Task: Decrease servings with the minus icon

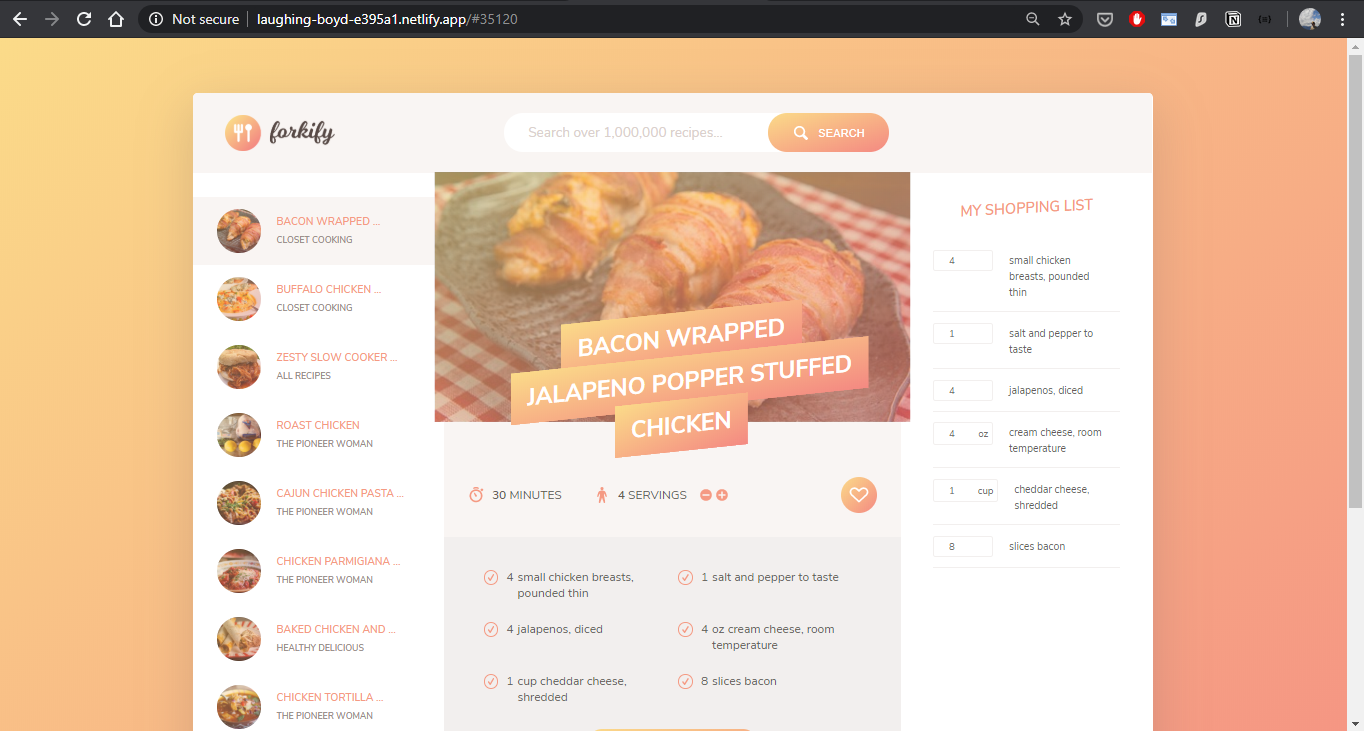Action: pos(706,495)
